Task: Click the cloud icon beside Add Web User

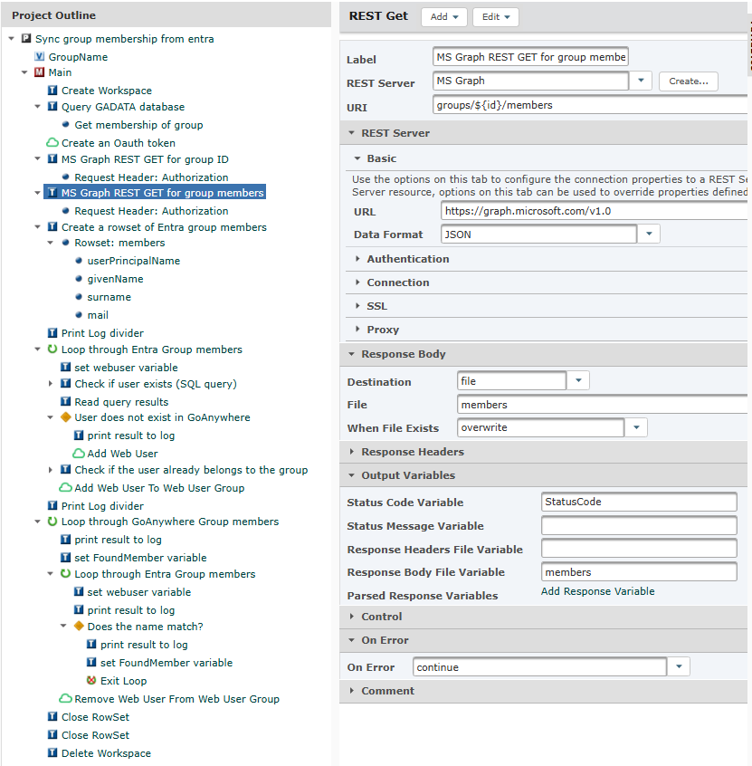Action: pyautogui.click(x=78, y=453)
